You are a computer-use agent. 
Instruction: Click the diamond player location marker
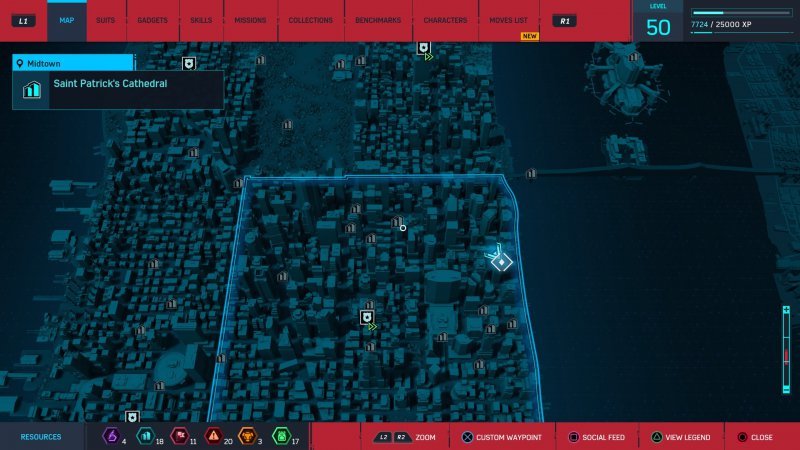pos(502,262)
